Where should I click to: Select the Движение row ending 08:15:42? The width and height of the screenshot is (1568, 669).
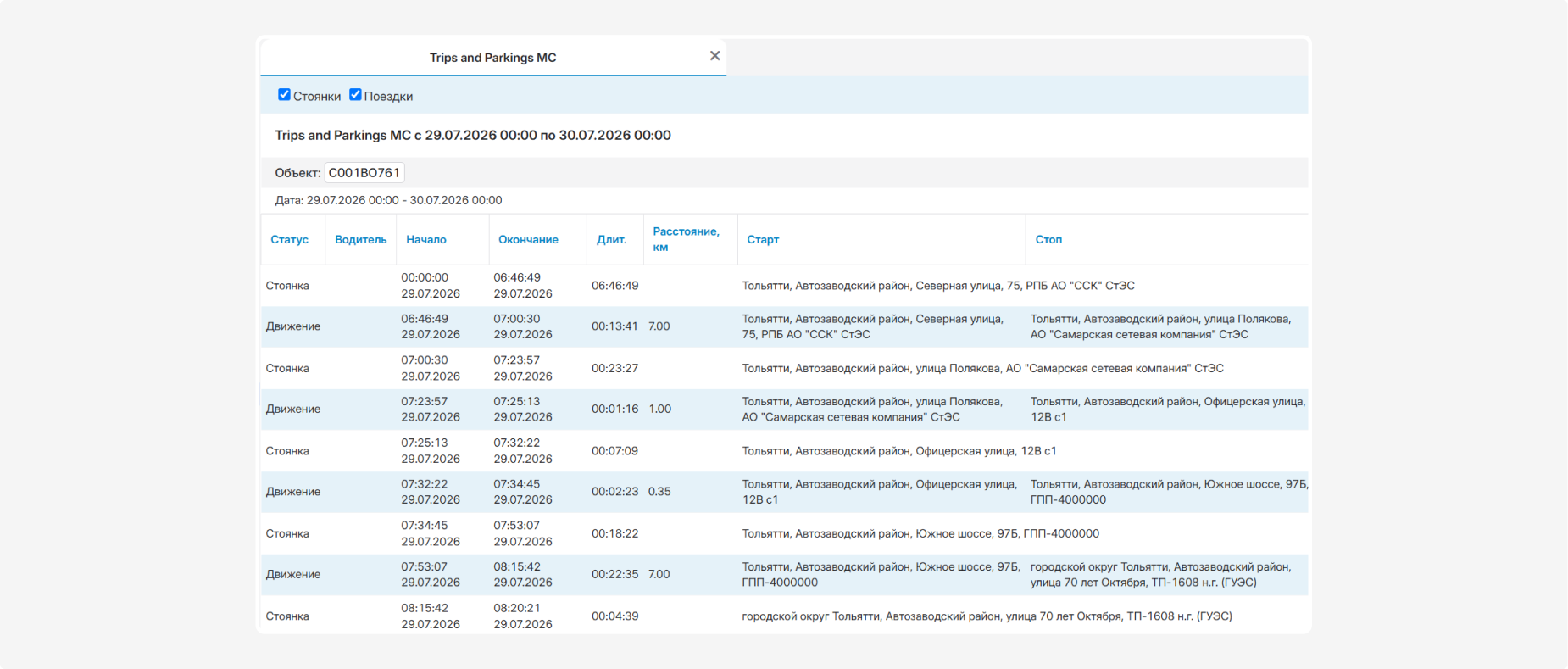click(784, 574)
